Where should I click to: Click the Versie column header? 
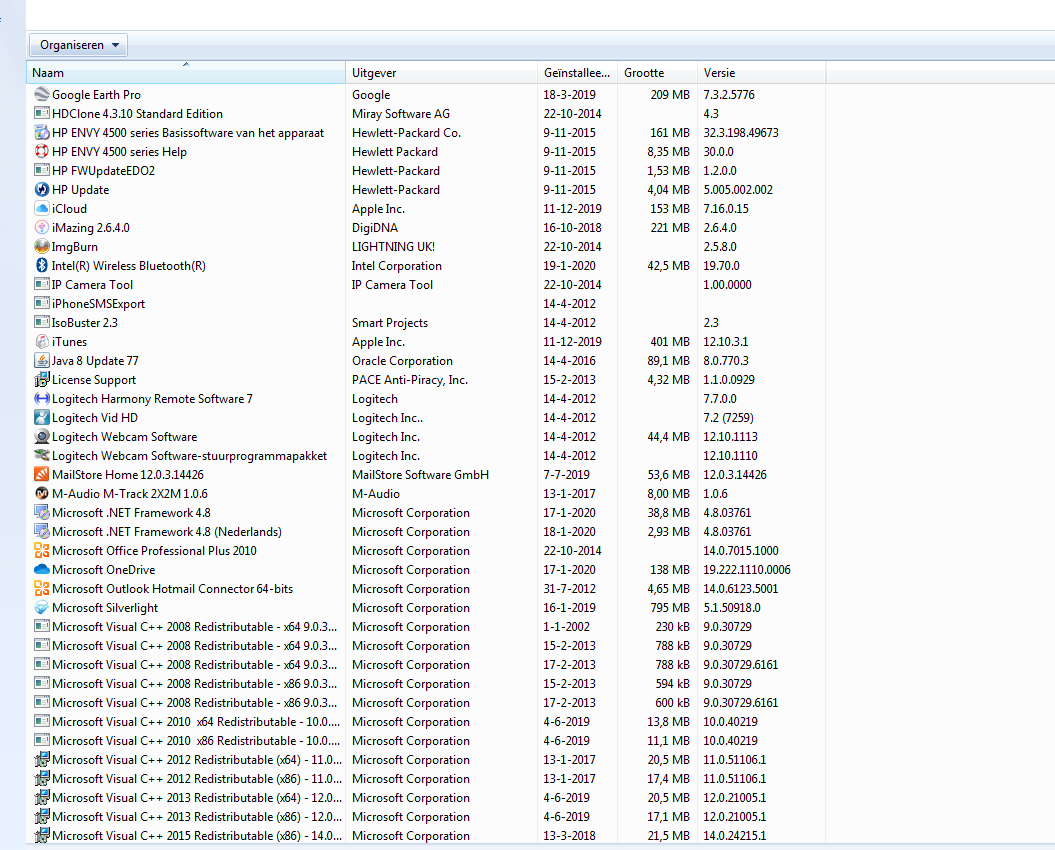click(760, 73)
